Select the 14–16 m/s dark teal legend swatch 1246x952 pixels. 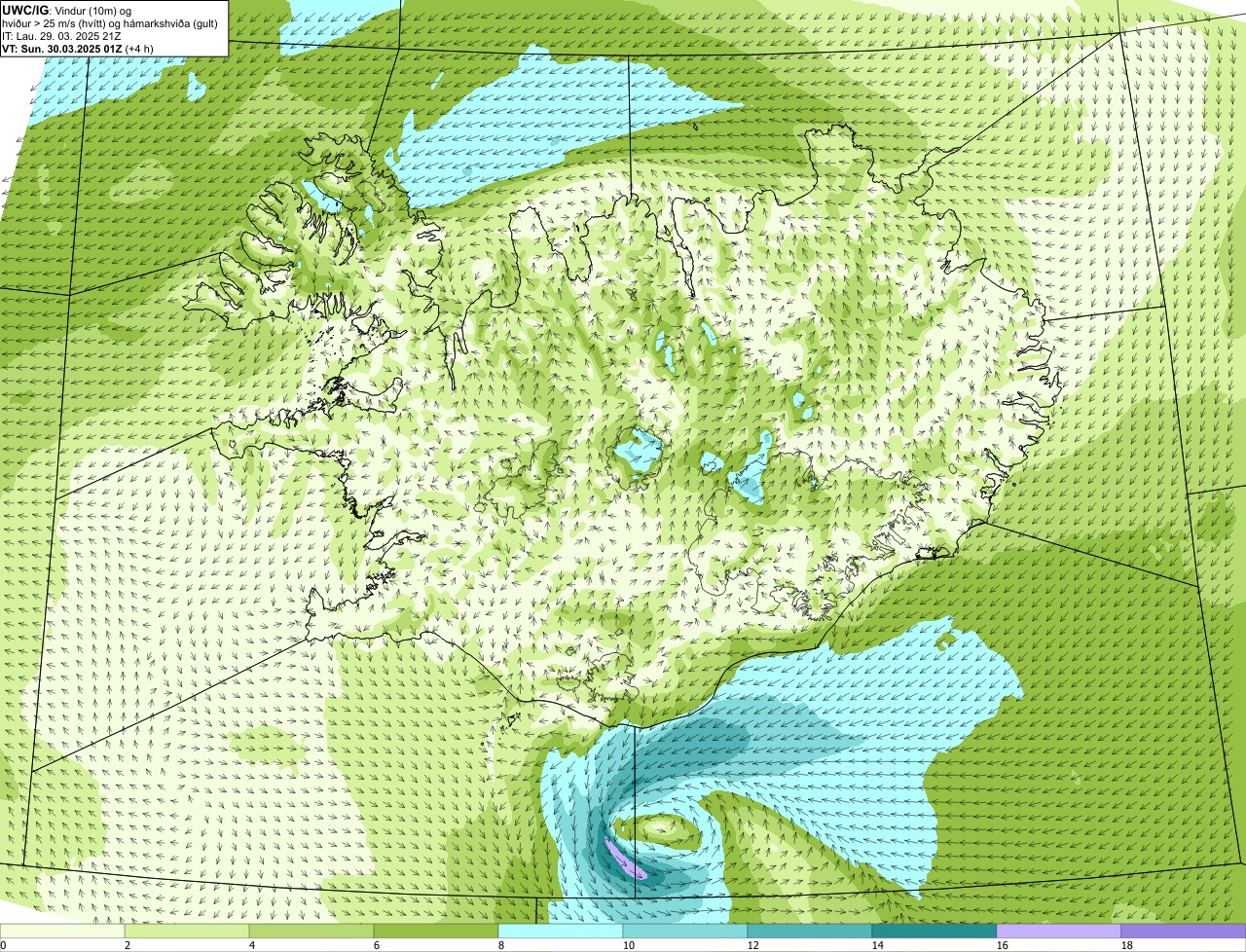(934, 931)
